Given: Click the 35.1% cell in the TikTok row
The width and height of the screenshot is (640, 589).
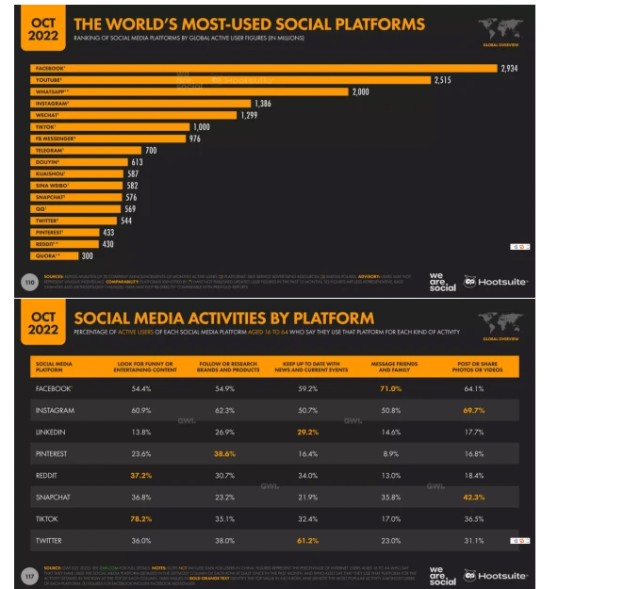Looking at the screenshot, I should (x=224, y=519).
